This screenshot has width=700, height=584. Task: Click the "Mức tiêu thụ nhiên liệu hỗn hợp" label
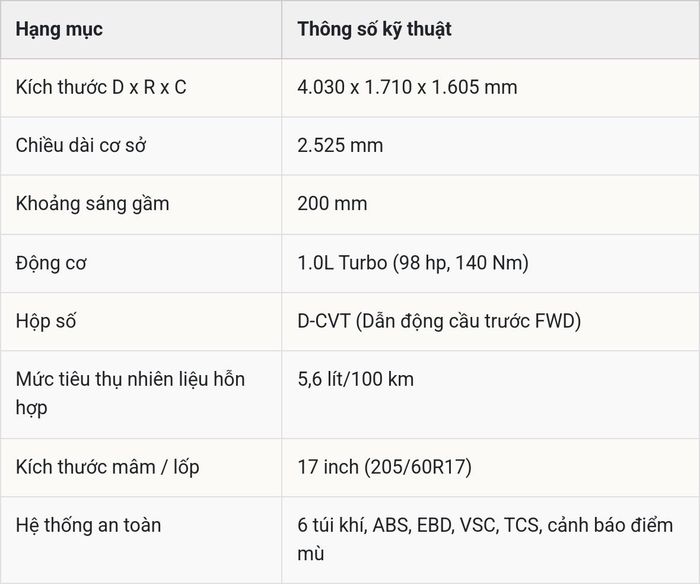[x=130, y=394]
